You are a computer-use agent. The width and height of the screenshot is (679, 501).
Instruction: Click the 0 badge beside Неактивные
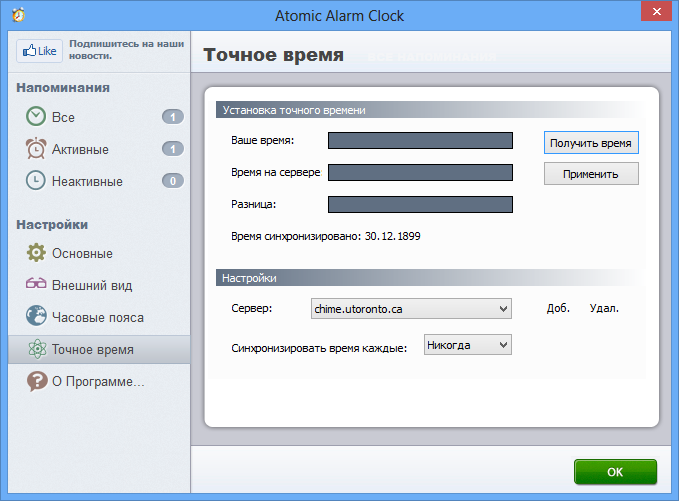pyautogui.click(x=173, y=181)
